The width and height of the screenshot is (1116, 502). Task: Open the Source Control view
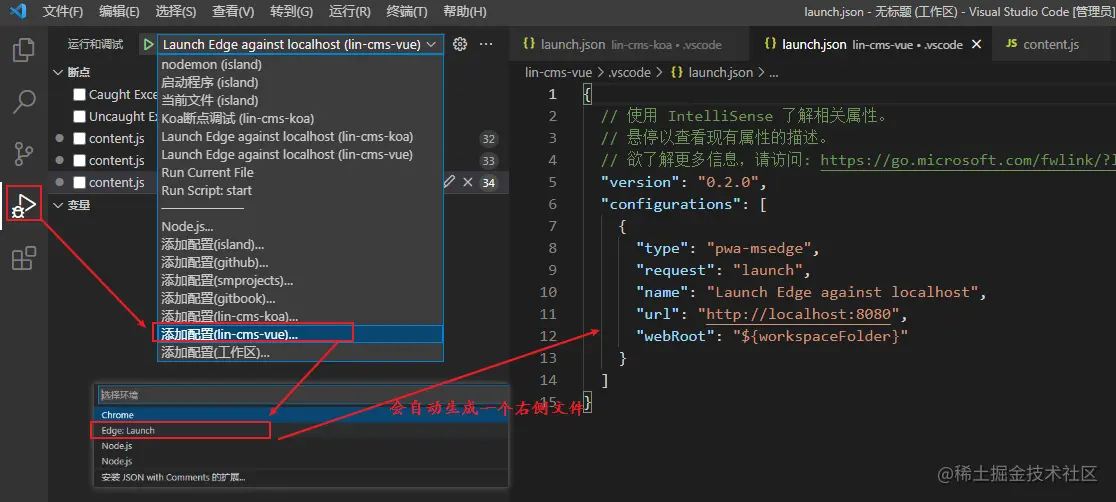click(x=23, y=153)
